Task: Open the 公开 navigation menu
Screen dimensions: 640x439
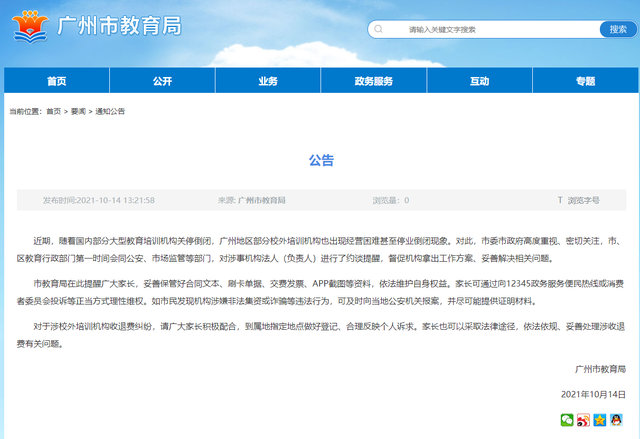Action: point(163,81)
